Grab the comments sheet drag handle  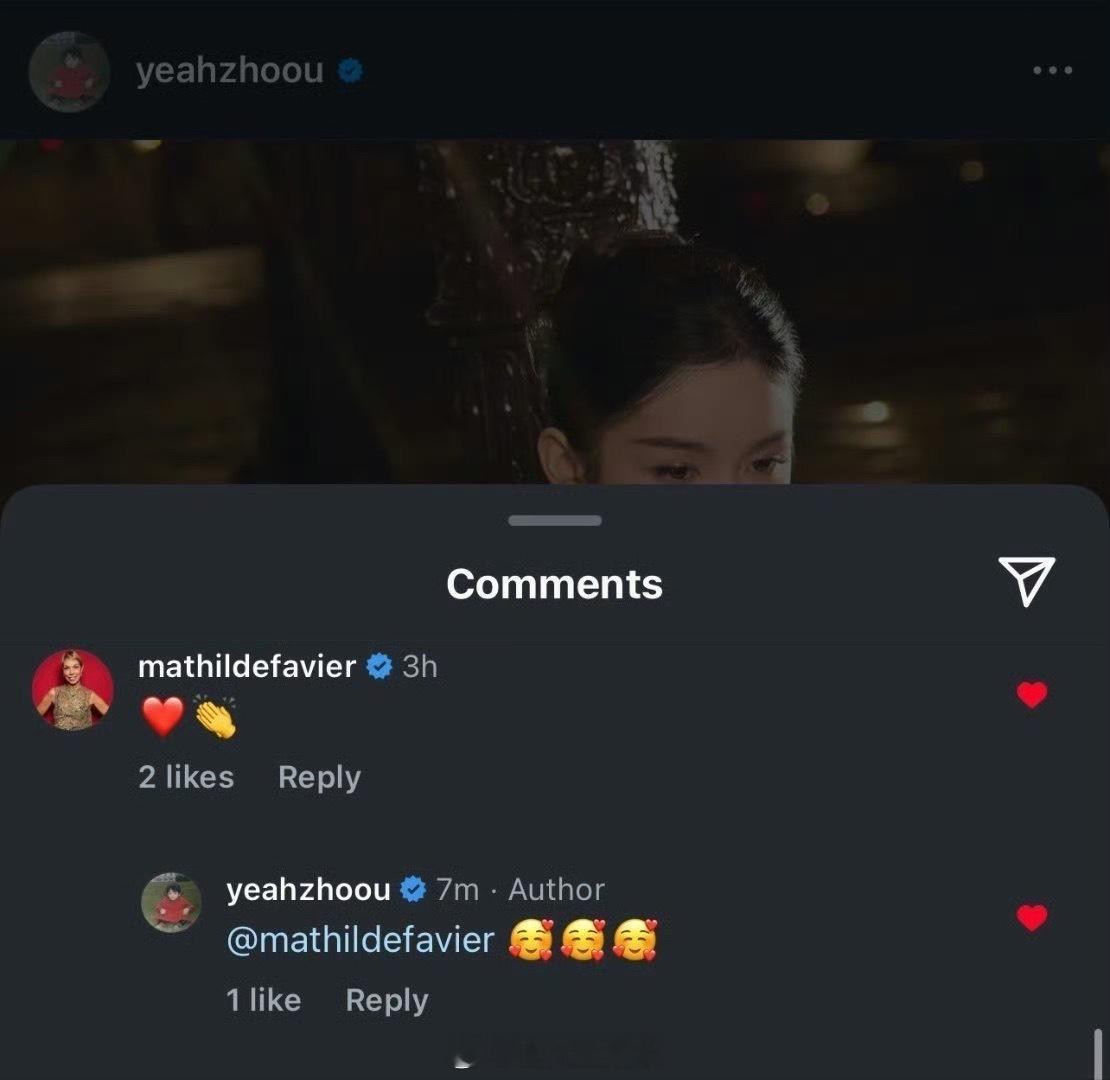[555, 520]
